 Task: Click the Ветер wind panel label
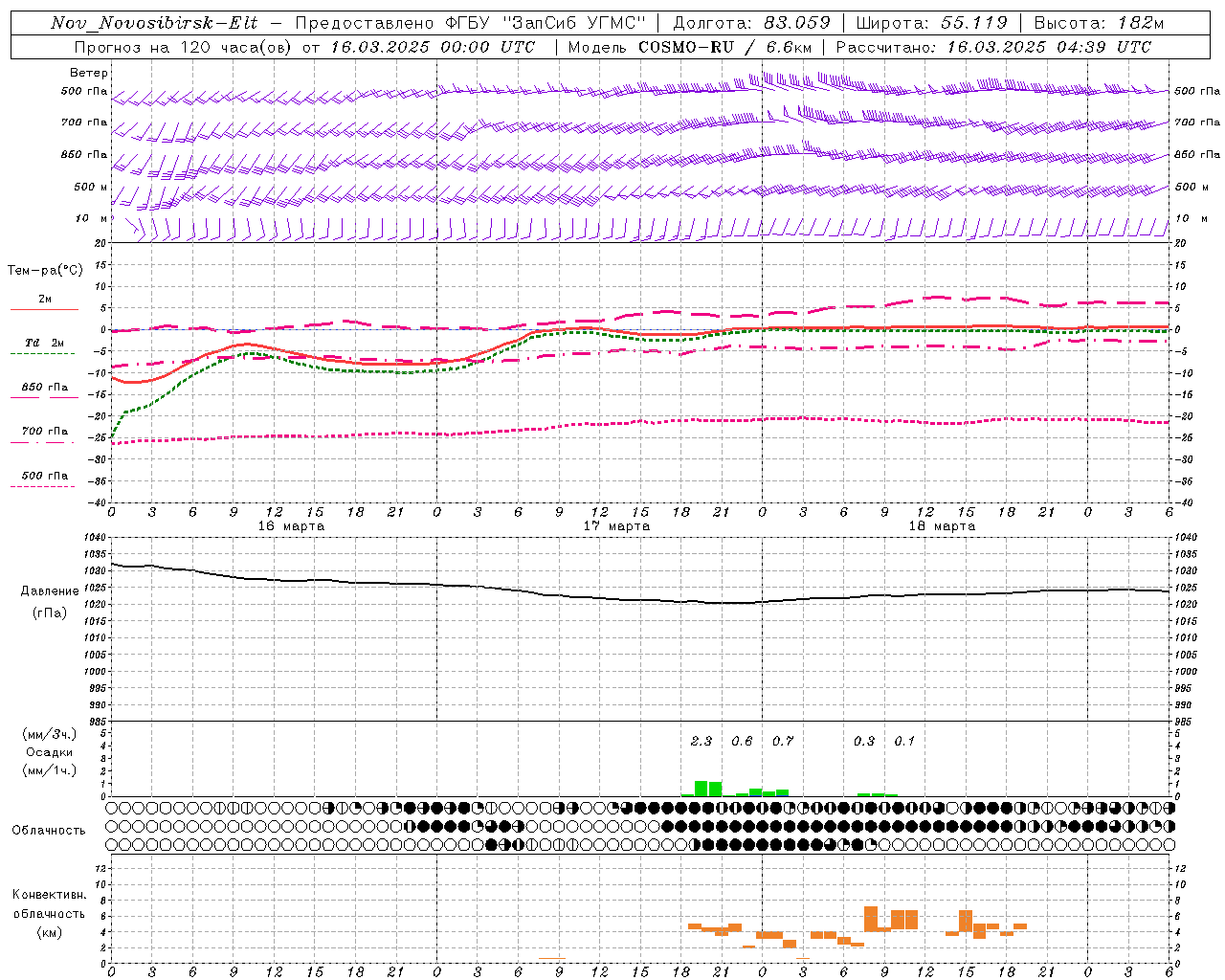(x=89, y=73)
